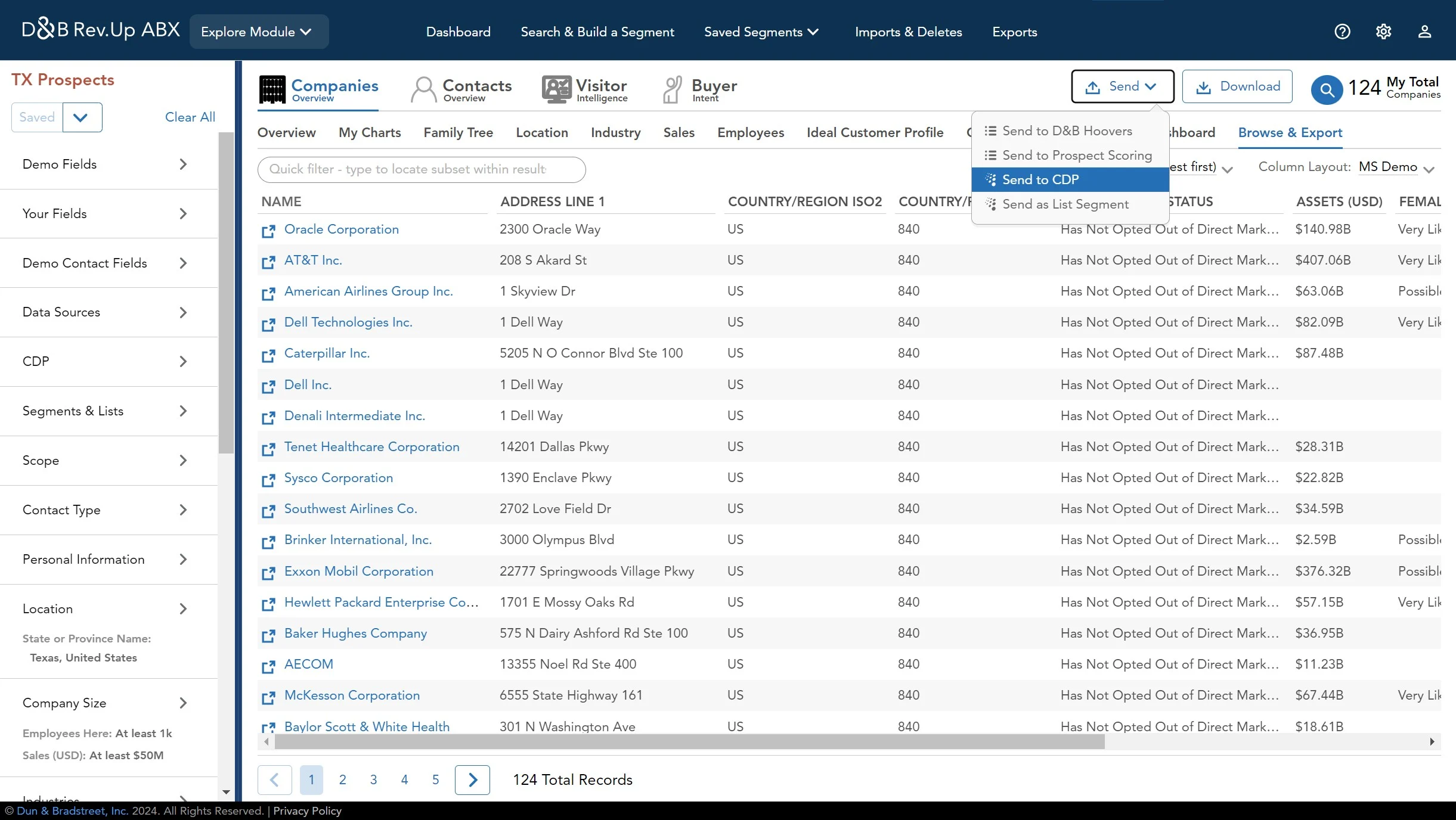Click the Contacts Overview person icon

click(423, 90)
